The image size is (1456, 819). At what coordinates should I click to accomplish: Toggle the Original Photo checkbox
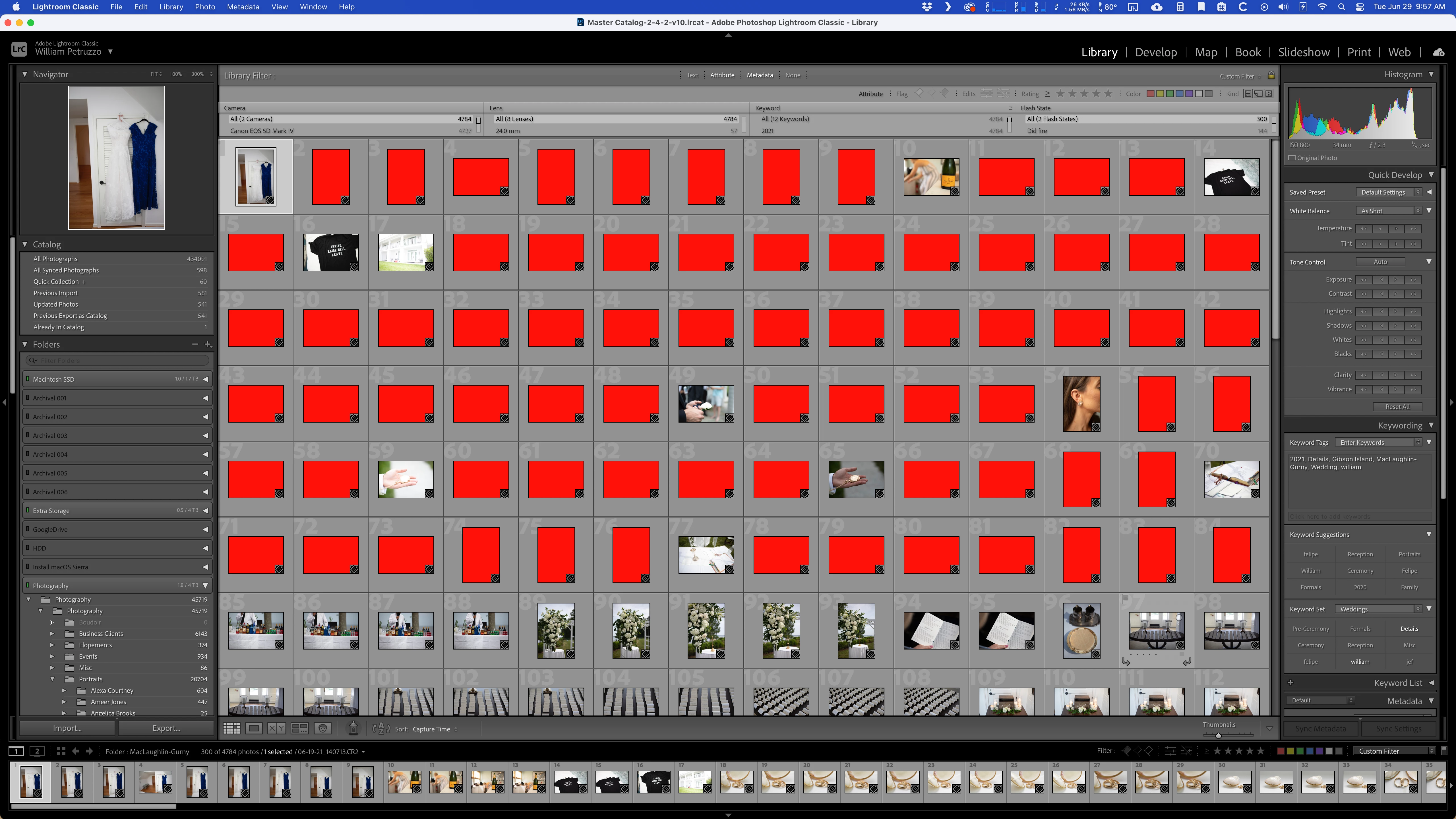point(1292,158)
